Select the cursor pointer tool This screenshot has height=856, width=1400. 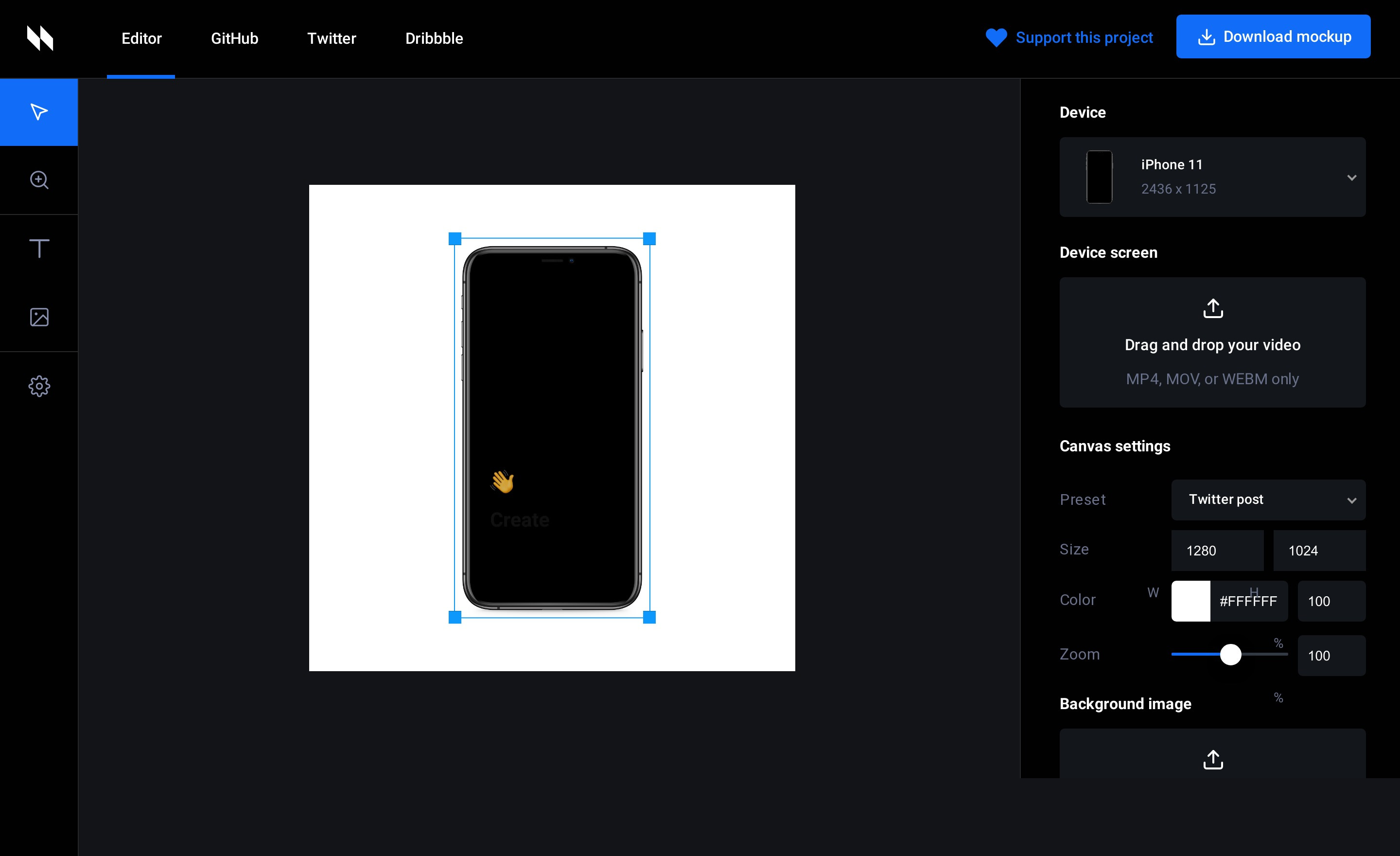pos(38,112)
